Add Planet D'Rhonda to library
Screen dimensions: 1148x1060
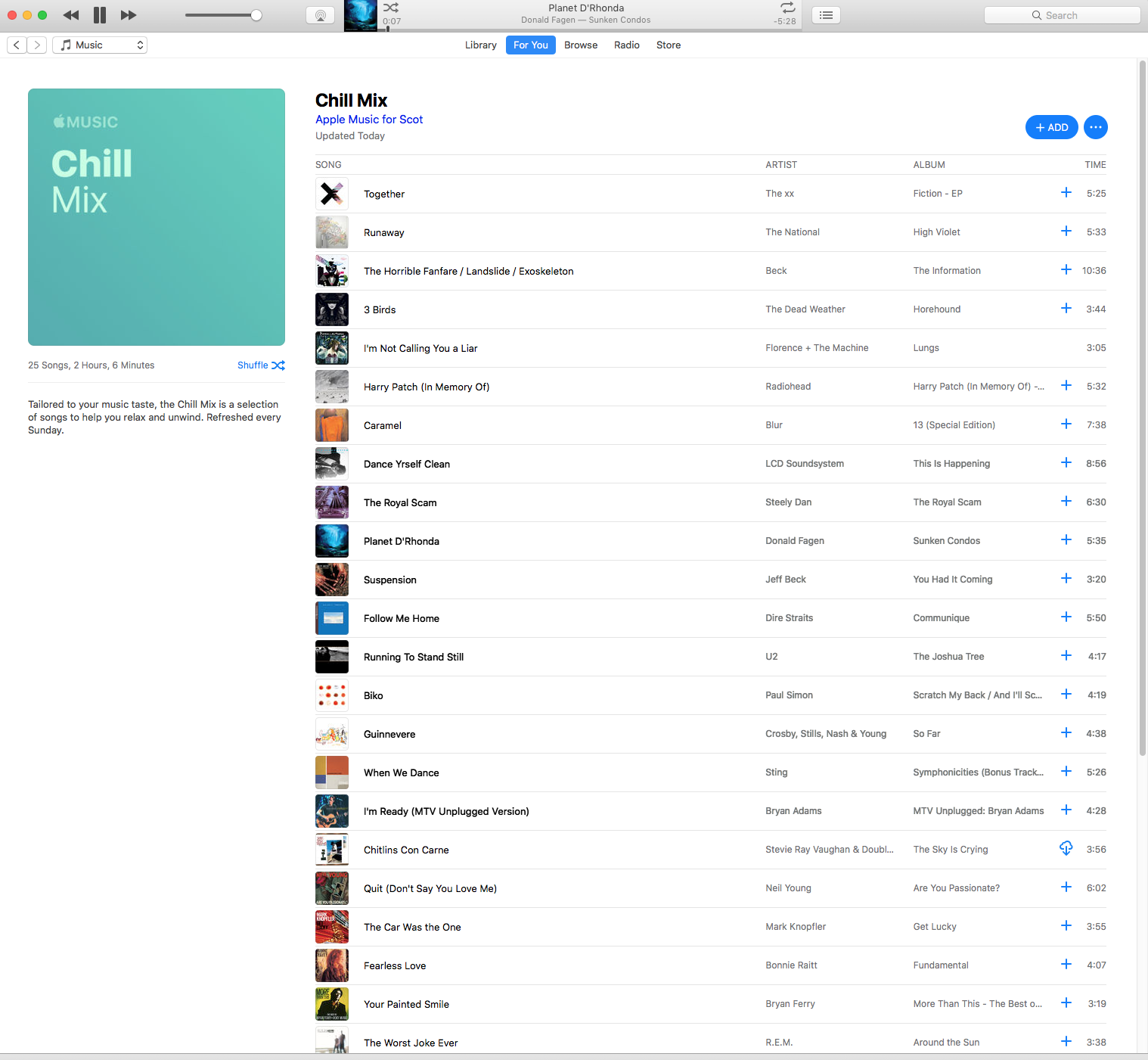[x=1066, y=540]
